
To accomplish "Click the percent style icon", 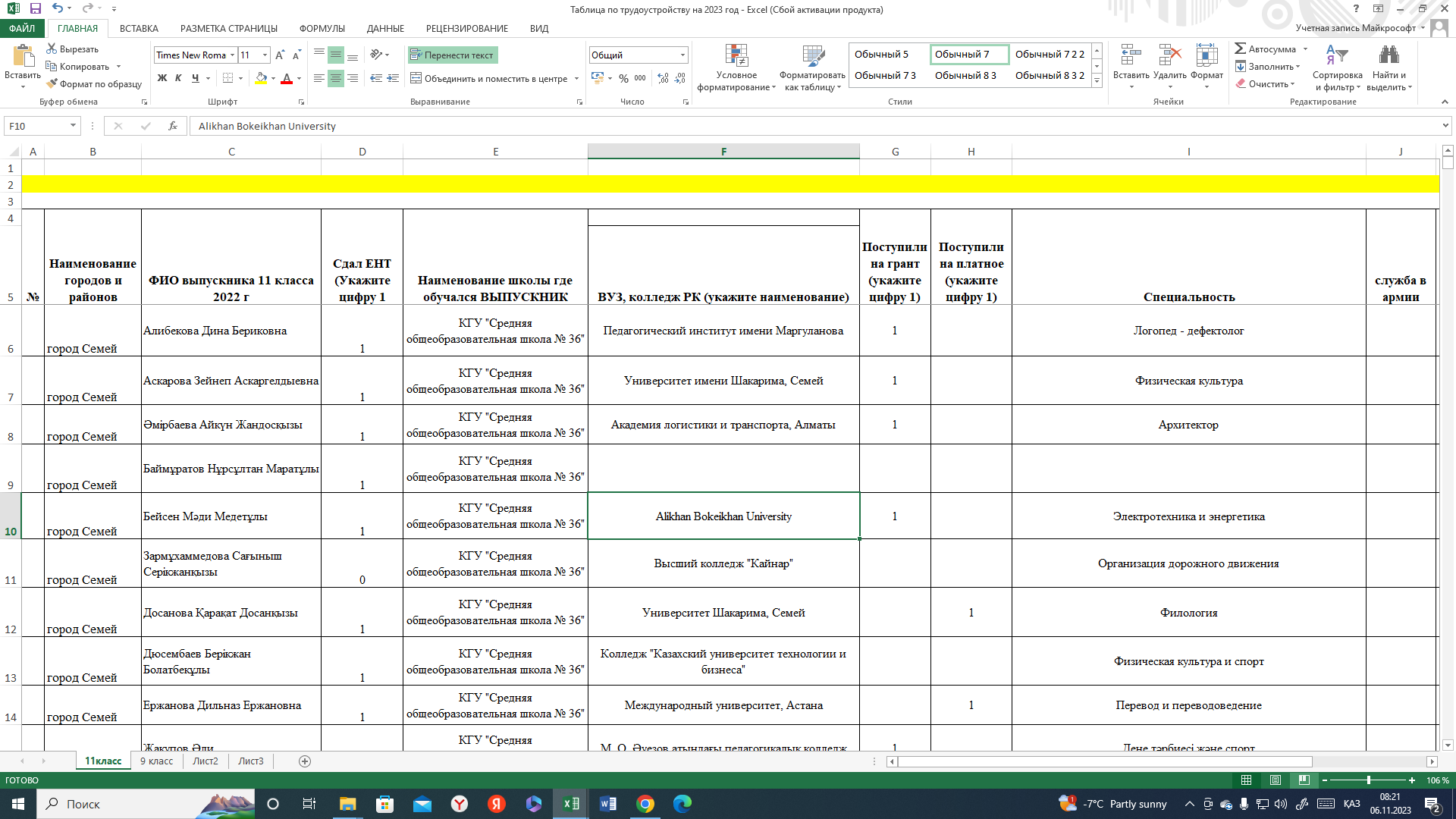I will (x=623, y=78).
